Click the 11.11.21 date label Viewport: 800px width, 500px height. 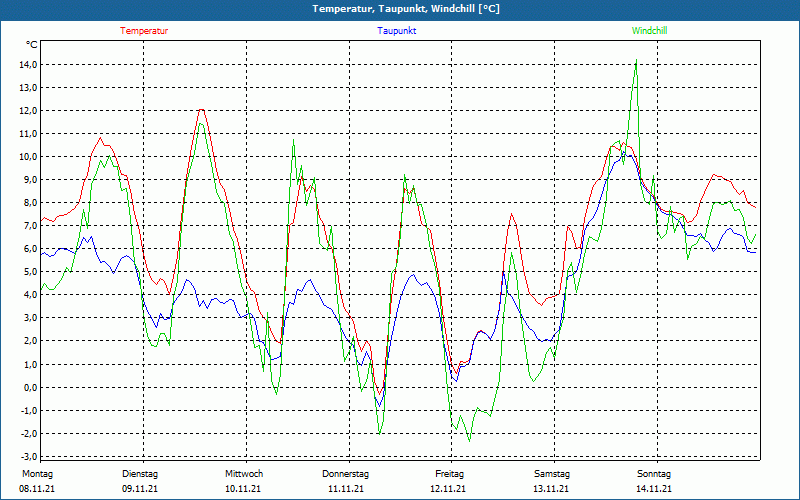coord(346,489)
